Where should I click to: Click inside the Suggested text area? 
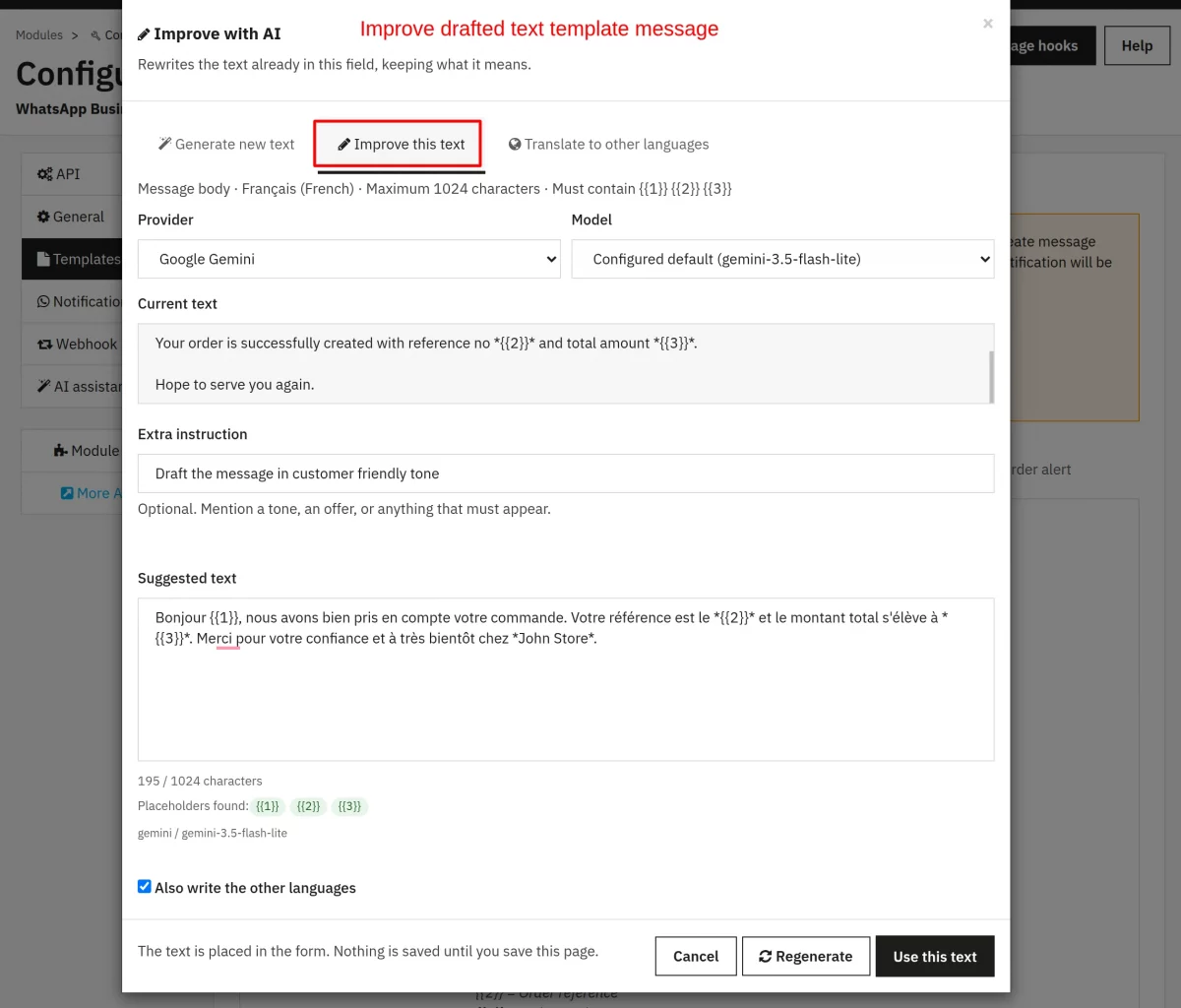(x=566, y=679)
